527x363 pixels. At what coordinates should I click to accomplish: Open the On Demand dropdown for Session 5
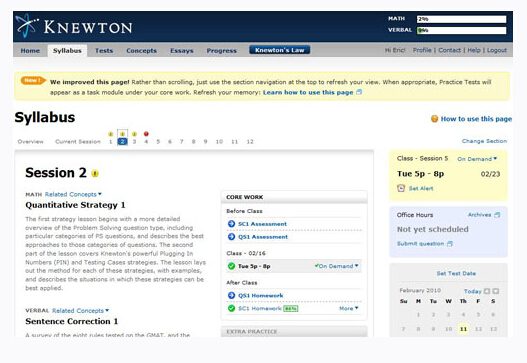(477, 159)
